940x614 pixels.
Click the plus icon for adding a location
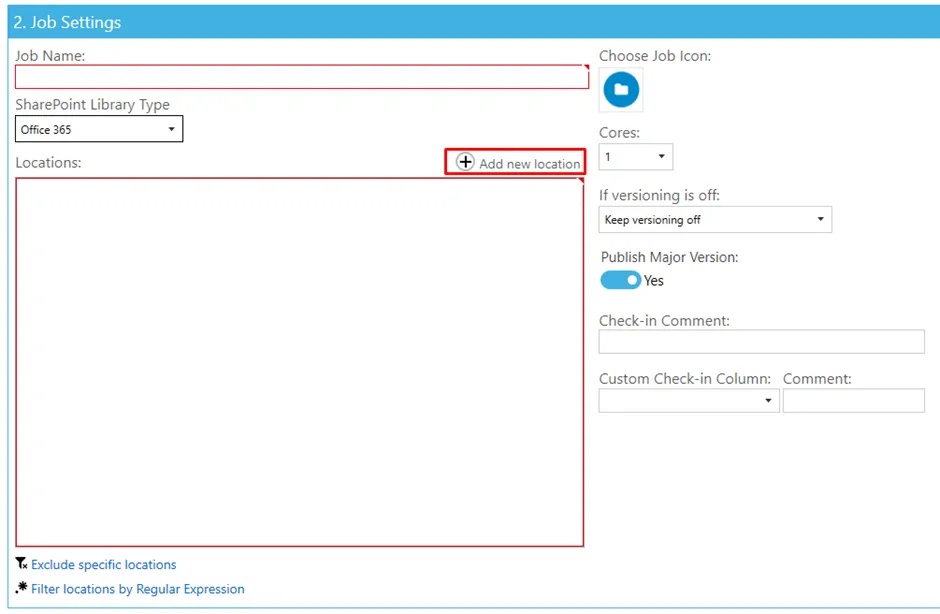pyautogui.click(x=465, y=162)
